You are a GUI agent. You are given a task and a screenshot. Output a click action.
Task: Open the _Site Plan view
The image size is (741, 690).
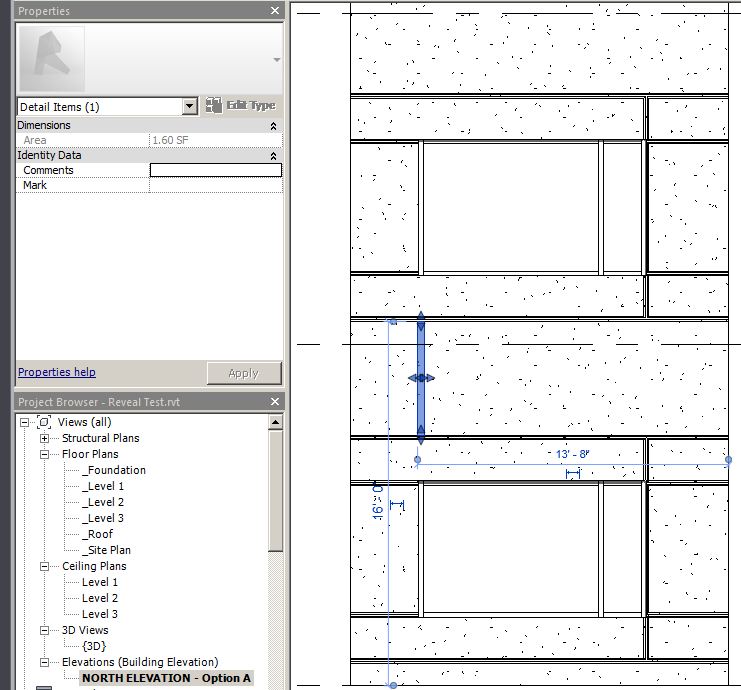(x=106, y=550)
